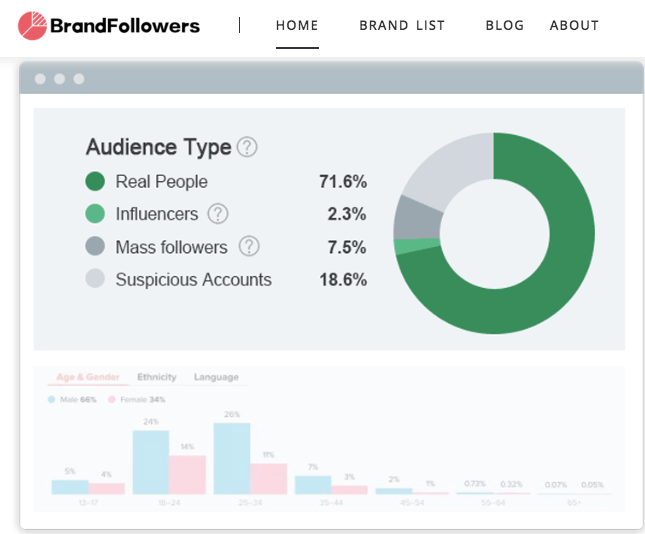Click the help icon beside Influencers
The image size is (645, 534).
click(x=218, y=214)
